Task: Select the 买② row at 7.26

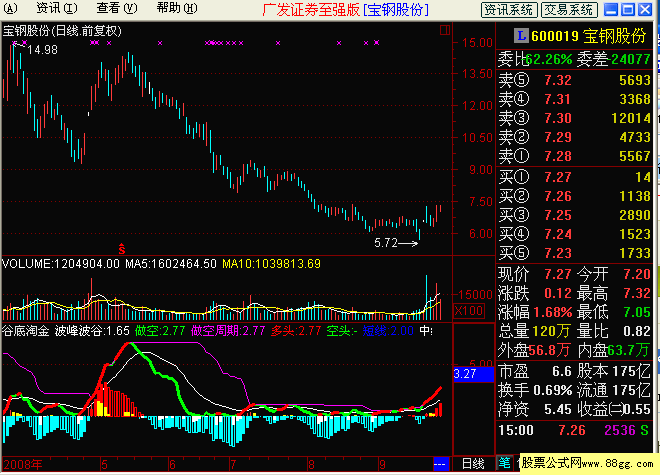Action: click(575, 196)
